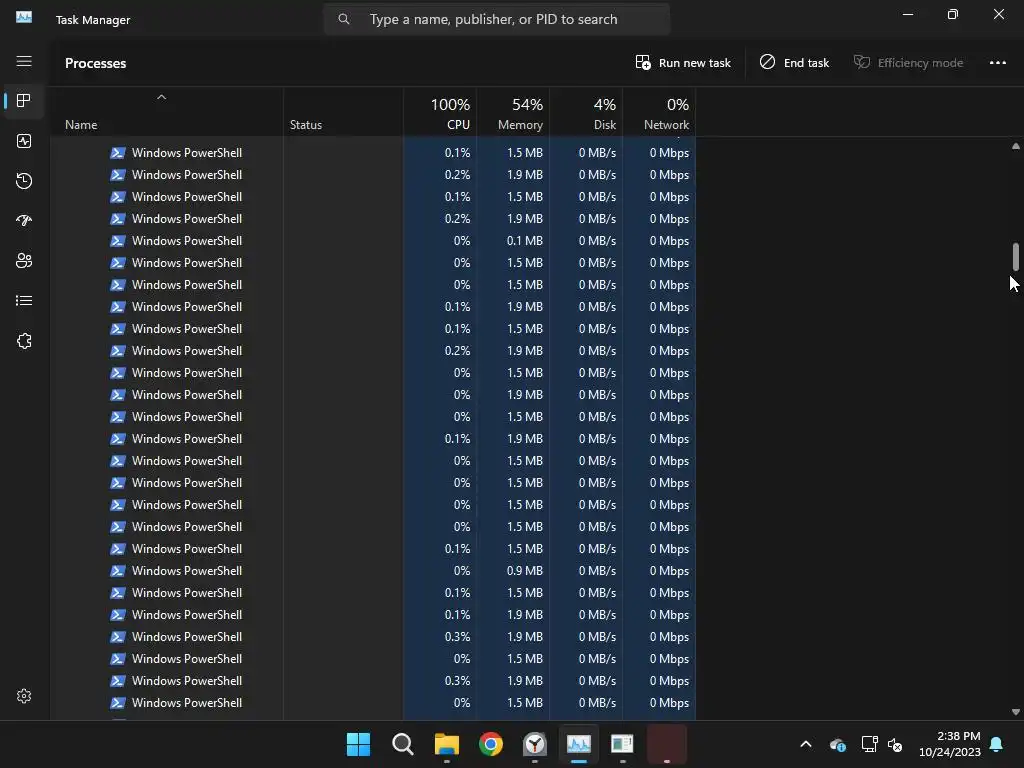Minimize the Task Manager window

[x=908, y=14]
